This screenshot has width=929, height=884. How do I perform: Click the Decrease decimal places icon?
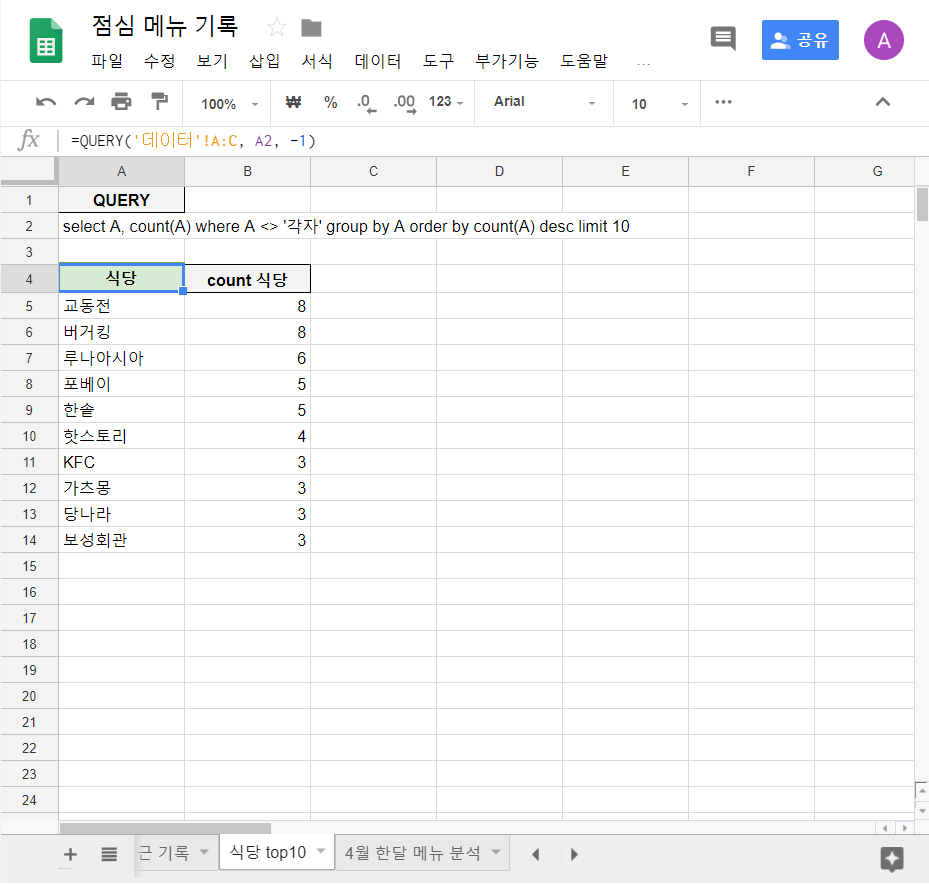click(366, 102)
